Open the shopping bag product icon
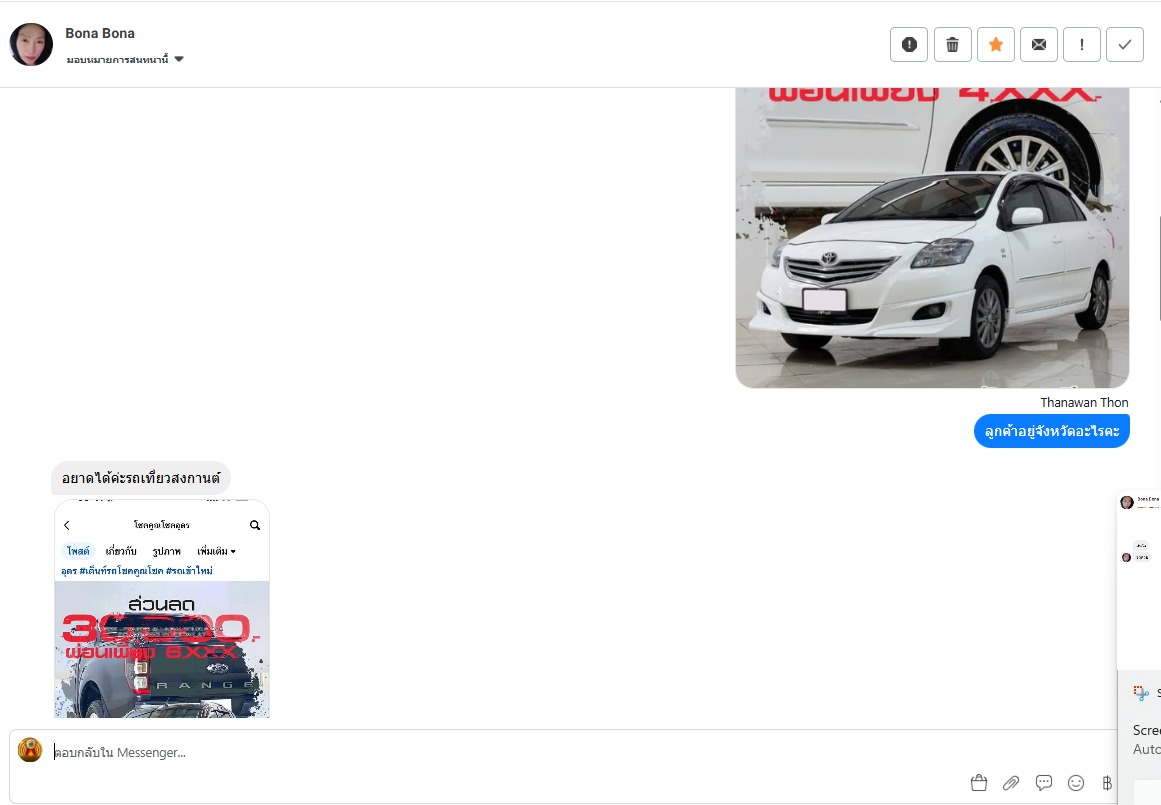The width and height of the screenshot is (1161, 805). 979,783
